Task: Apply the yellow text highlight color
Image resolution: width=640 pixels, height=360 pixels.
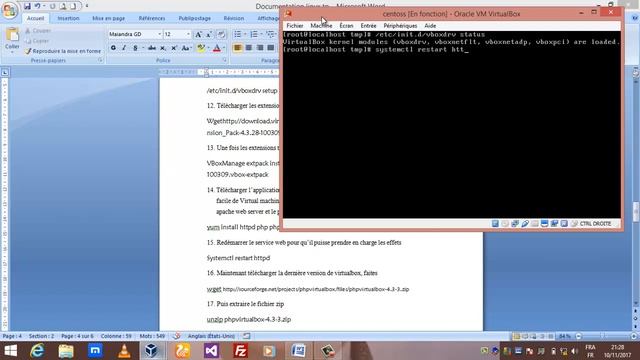Action: pyautogui.click(x=200, y=48)
